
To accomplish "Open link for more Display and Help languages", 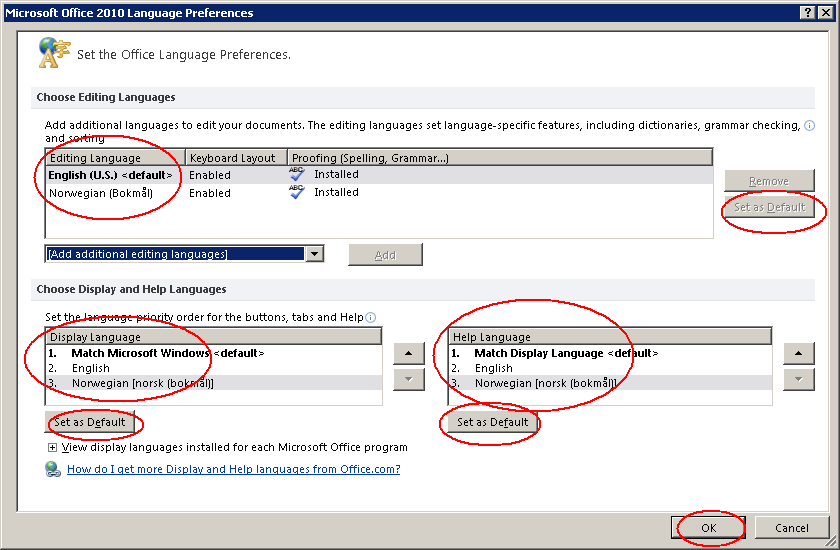I will 233,469.
